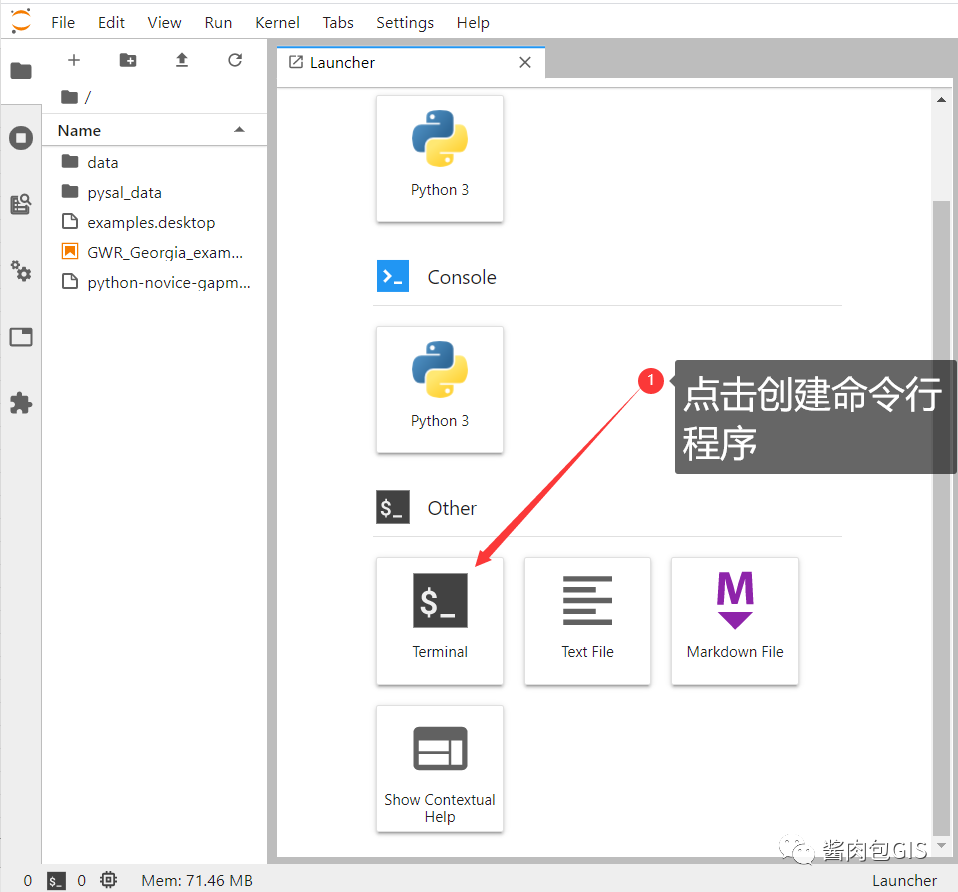Screen dimensions: 958x892
Task: Open the data folder in file browser
Action: pos(103,161)
